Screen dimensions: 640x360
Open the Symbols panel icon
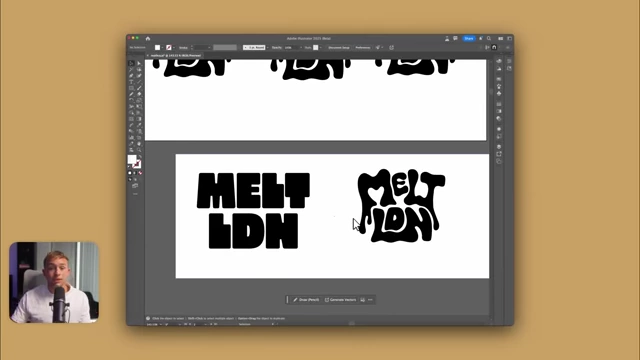point(499,93)
